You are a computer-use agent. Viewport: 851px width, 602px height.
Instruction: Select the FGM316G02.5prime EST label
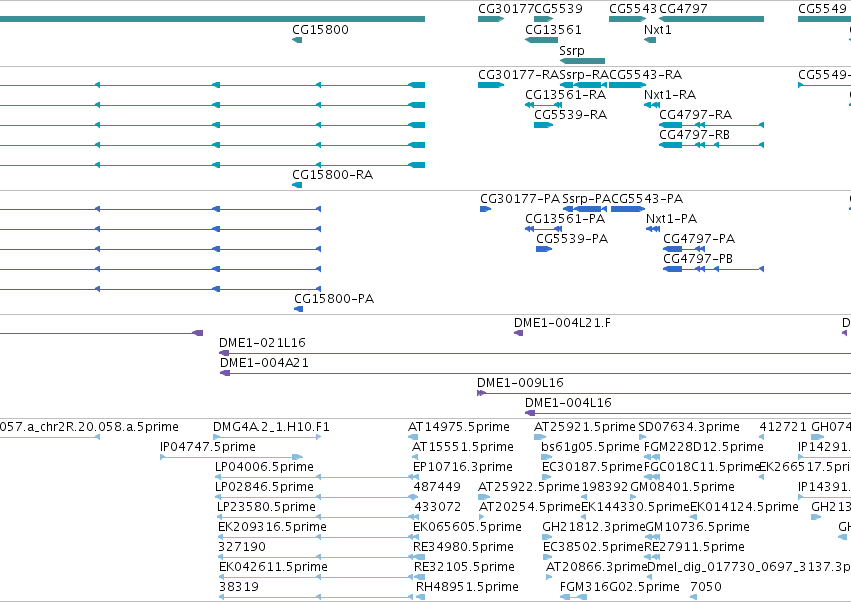click(619, 588)
